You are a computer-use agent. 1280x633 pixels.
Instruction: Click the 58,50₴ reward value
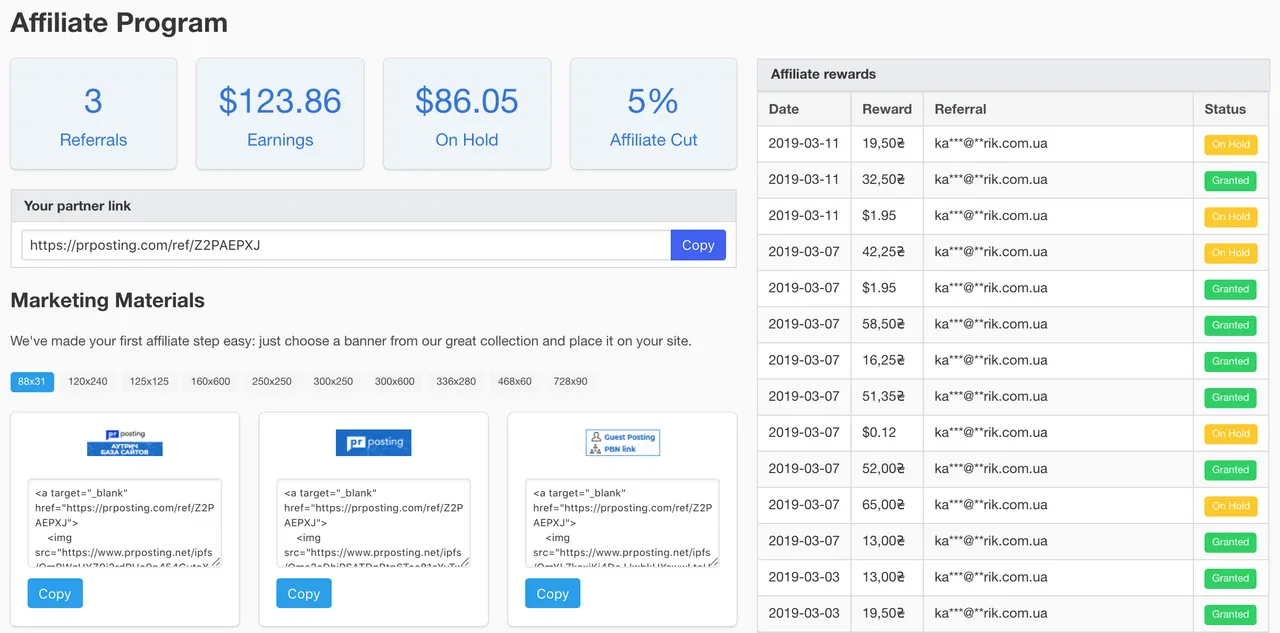[883, 324]
